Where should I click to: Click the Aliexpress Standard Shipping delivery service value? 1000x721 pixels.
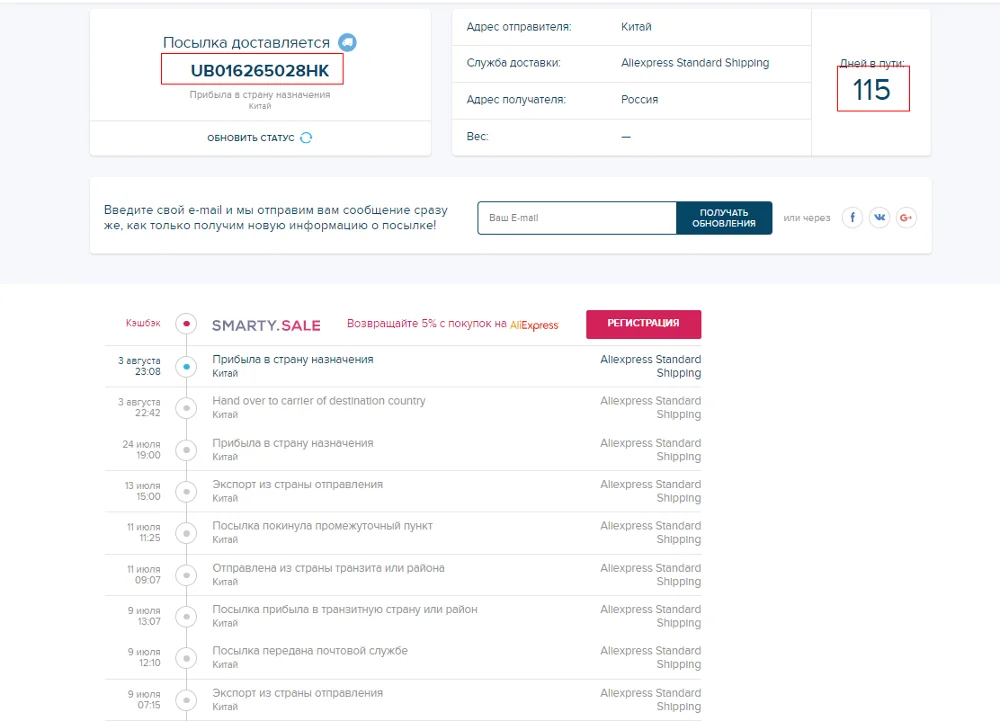(695, 62)
